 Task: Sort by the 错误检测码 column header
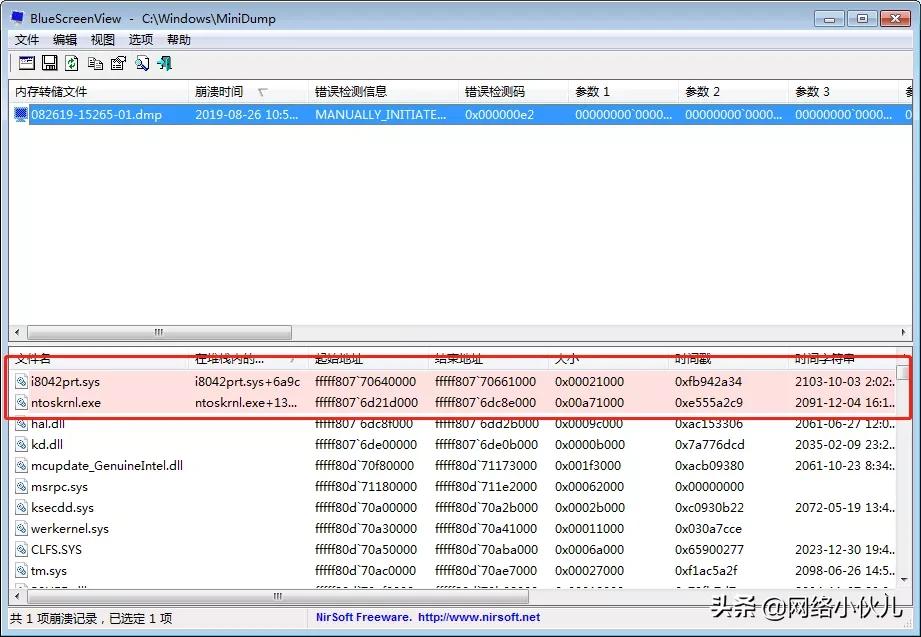coord(494,92)
